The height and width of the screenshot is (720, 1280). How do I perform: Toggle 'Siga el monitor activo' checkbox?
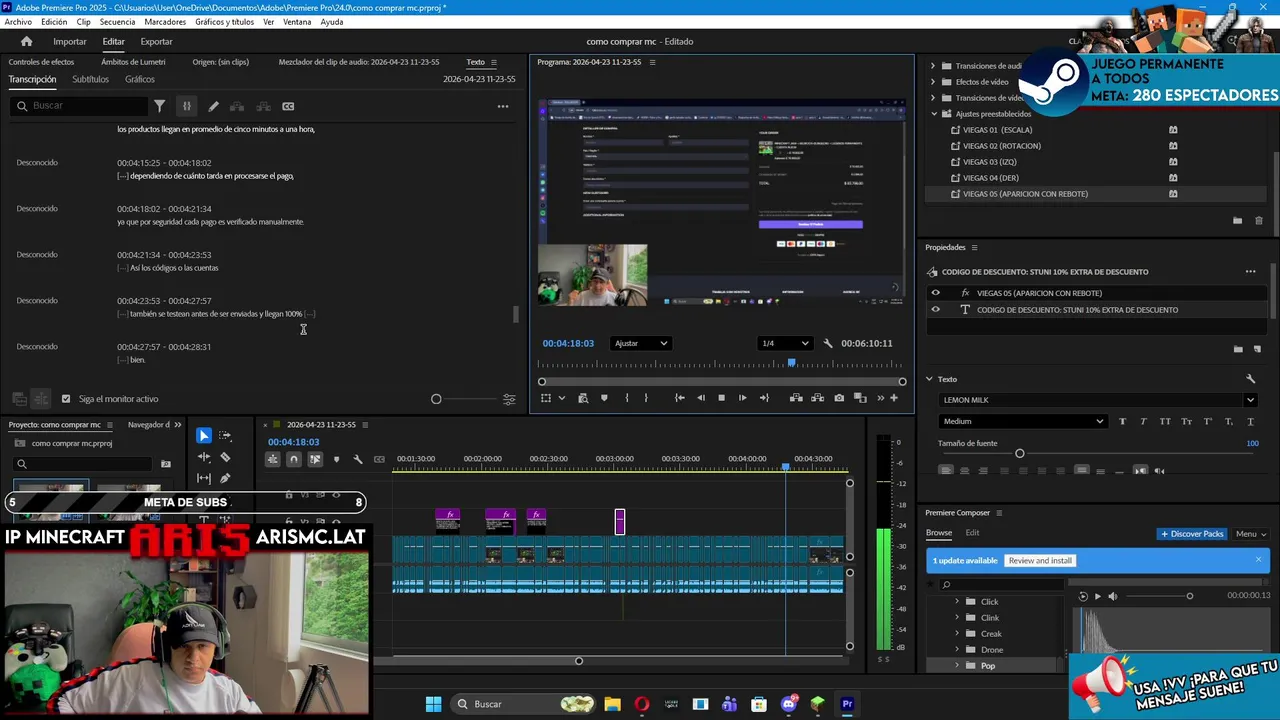click(66, 399)
